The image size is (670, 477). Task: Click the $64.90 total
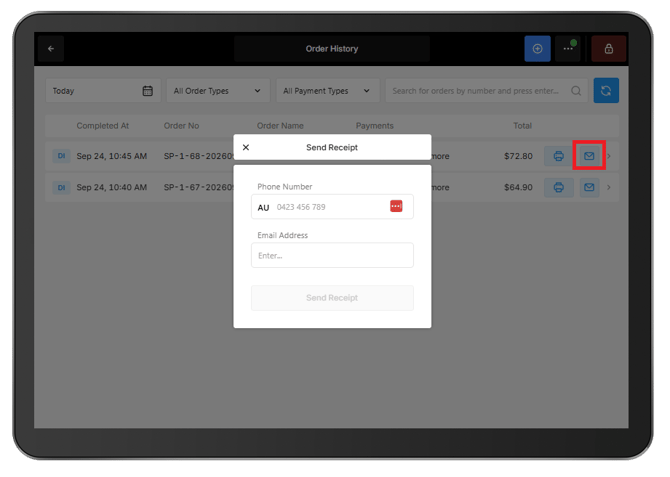(x=518, y=187)
